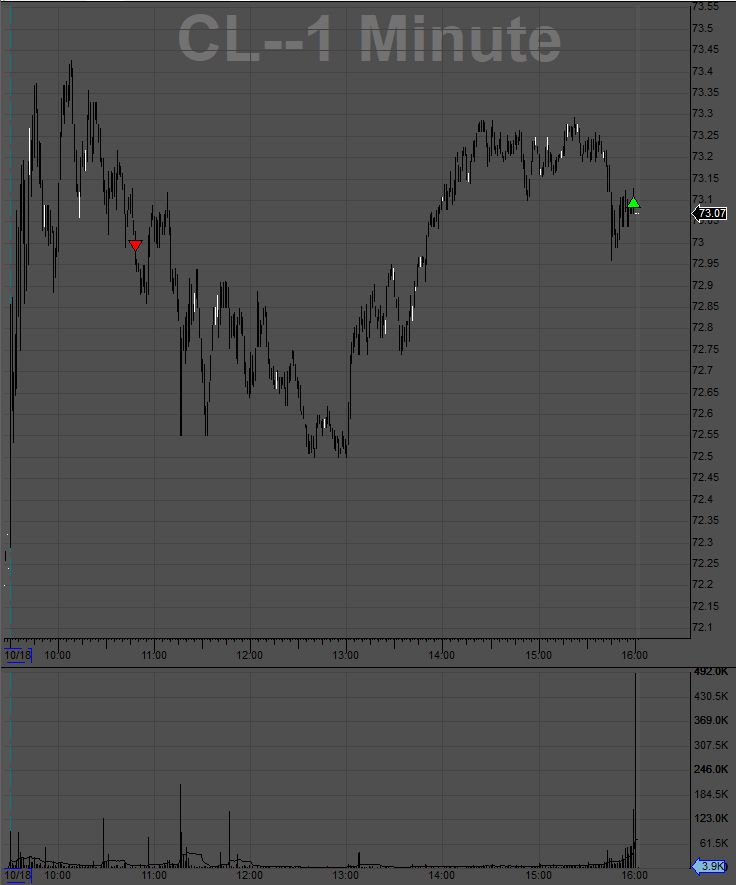Click the 72.95 price axis label
Image resolution: width=736 pixels, height=885 pixels.
coord(706,263)
